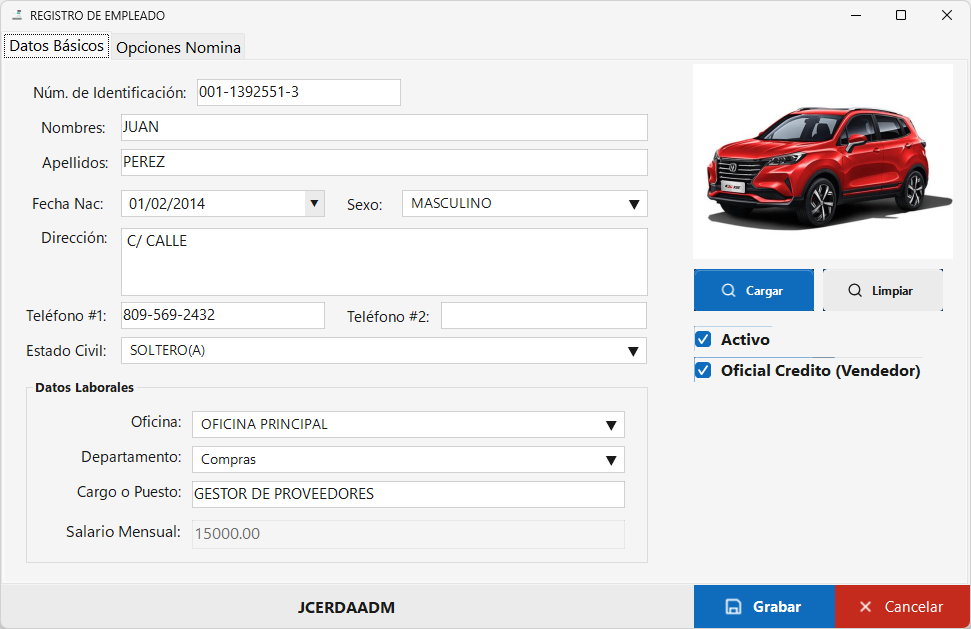Click the floppy disk save icon
Image resolution: width=971 pixels, height=629 pixels.
[x=733, y=607]
